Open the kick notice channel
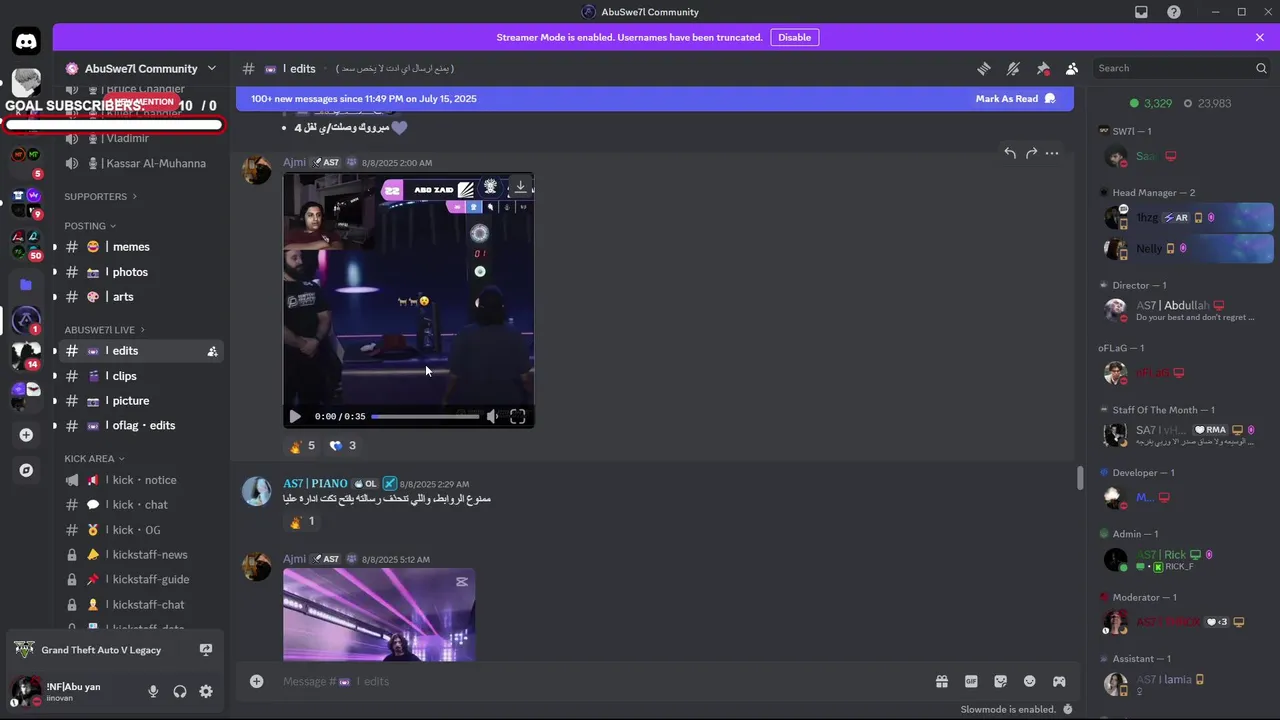 [140, 480]
